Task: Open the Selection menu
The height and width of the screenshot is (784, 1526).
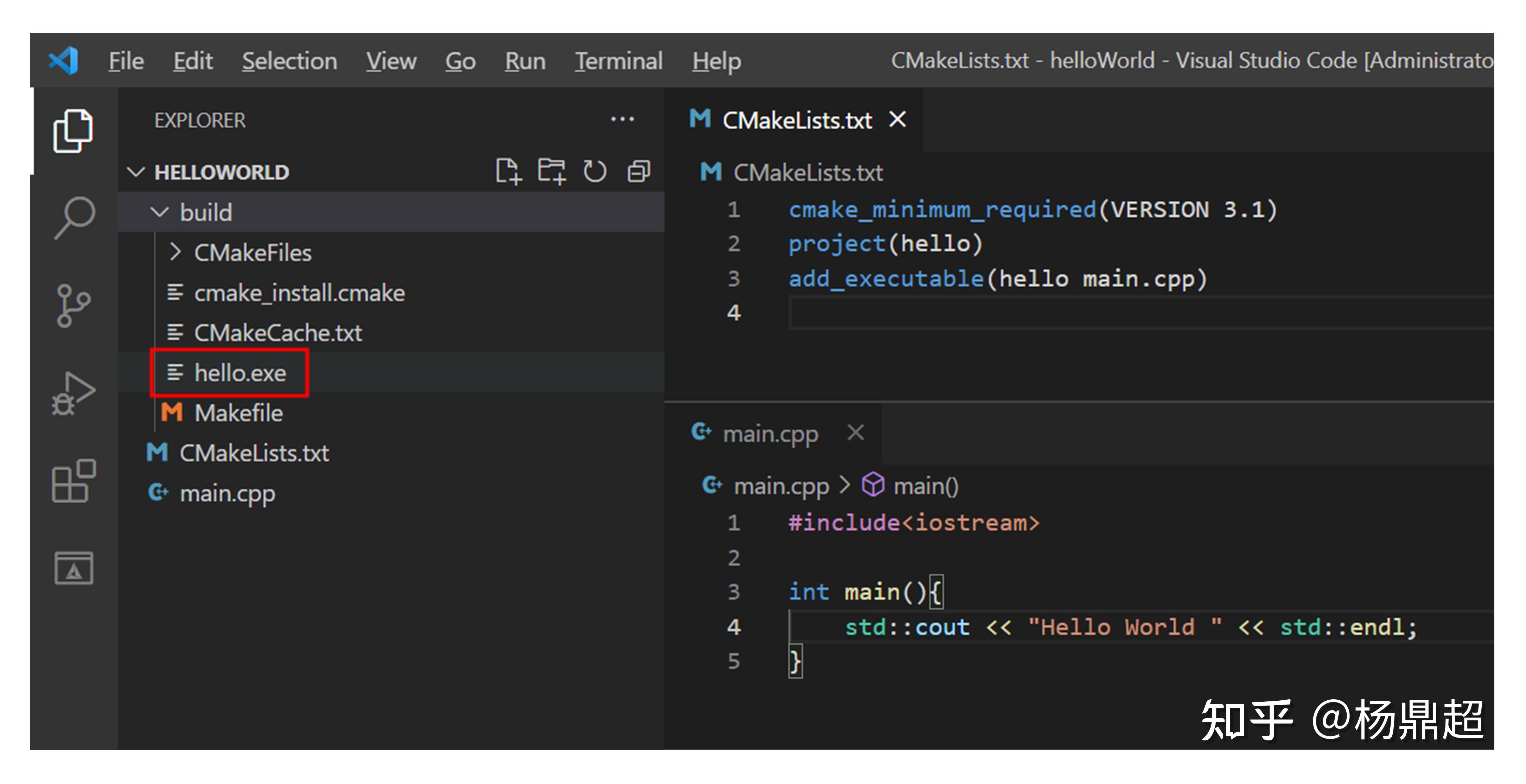Action: click(x=290, y=61)
